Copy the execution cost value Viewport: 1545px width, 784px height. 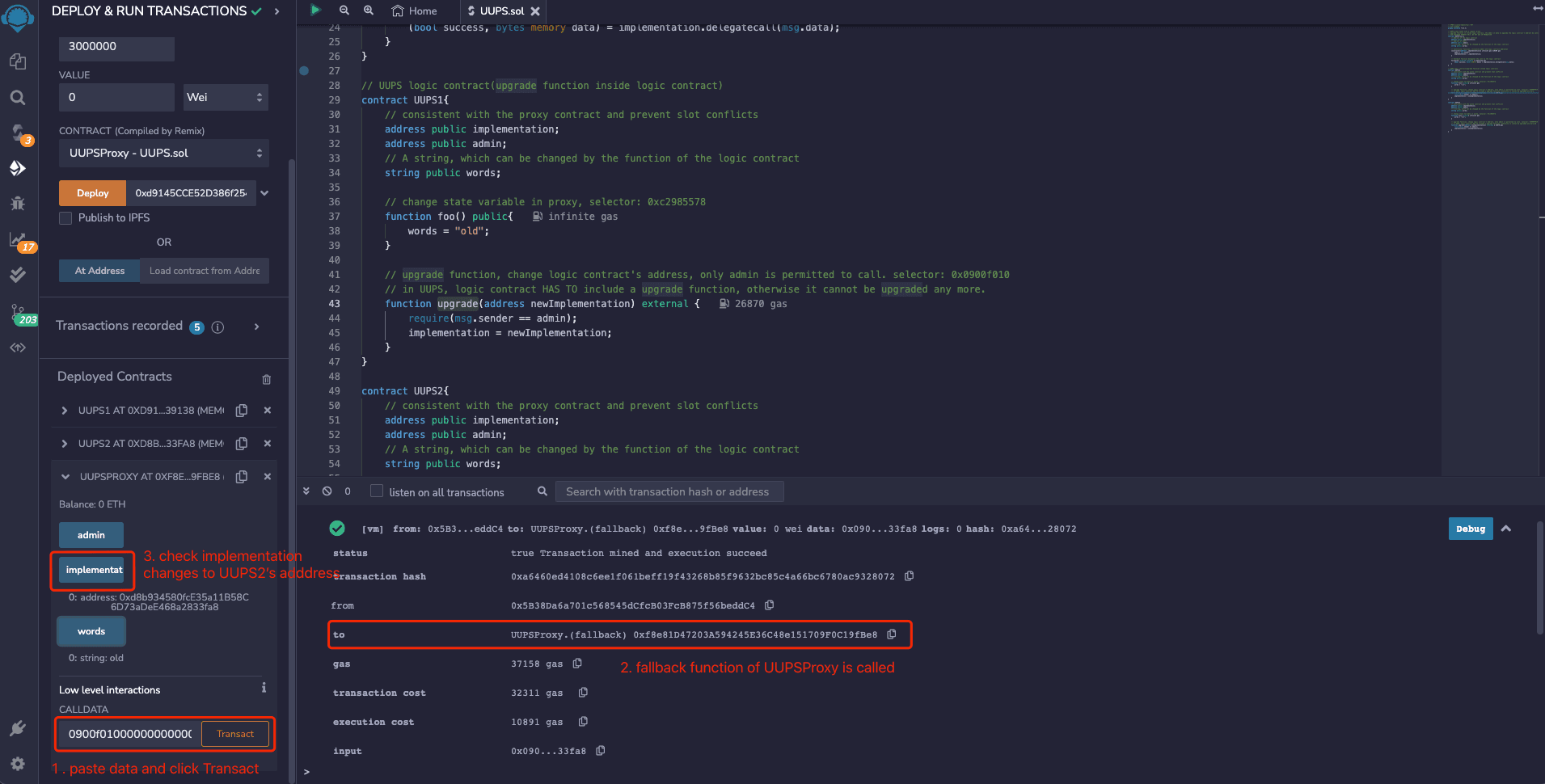click(x=583, y=722)
